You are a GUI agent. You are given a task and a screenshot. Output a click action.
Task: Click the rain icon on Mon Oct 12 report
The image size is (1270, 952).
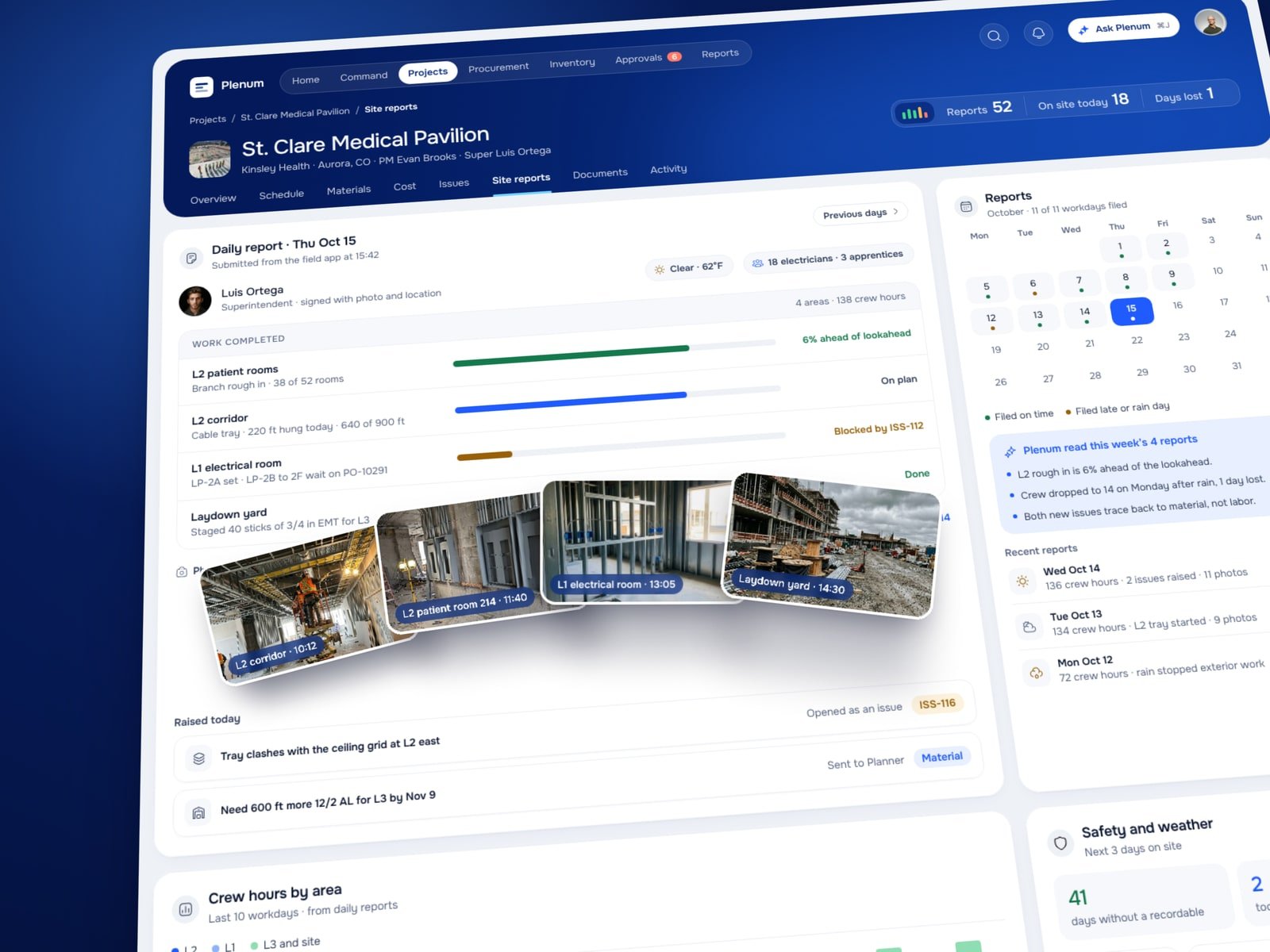1036,673
